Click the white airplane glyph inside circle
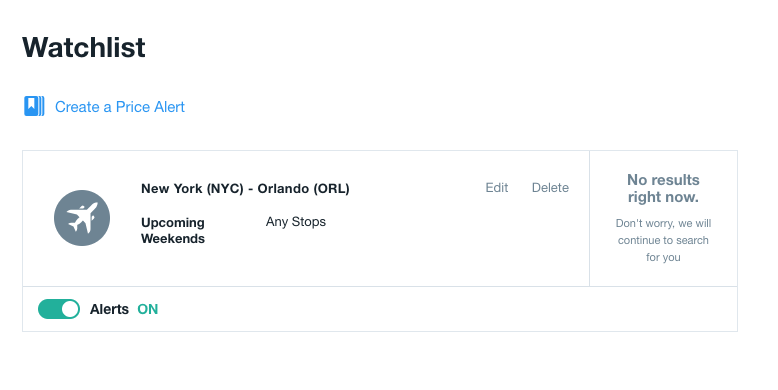The image size is (778, 390). [x=82, y=218]
